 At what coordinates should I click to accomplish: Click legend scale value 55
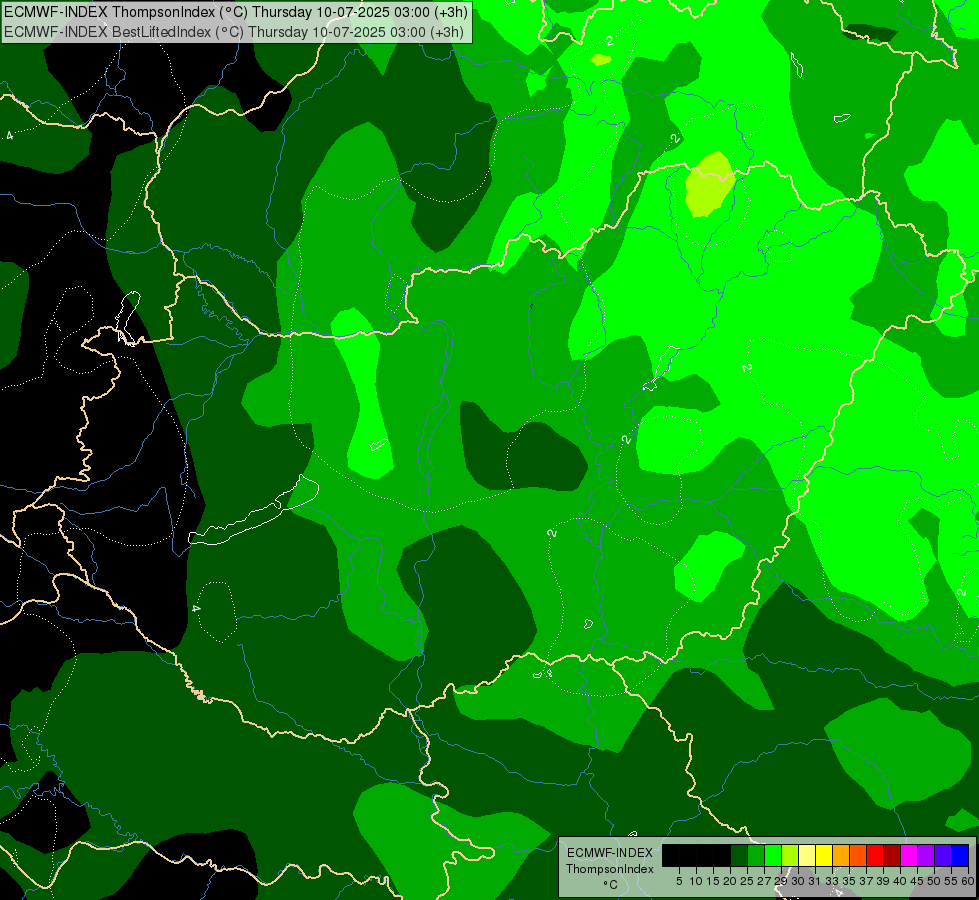click(x=952, y=881)
